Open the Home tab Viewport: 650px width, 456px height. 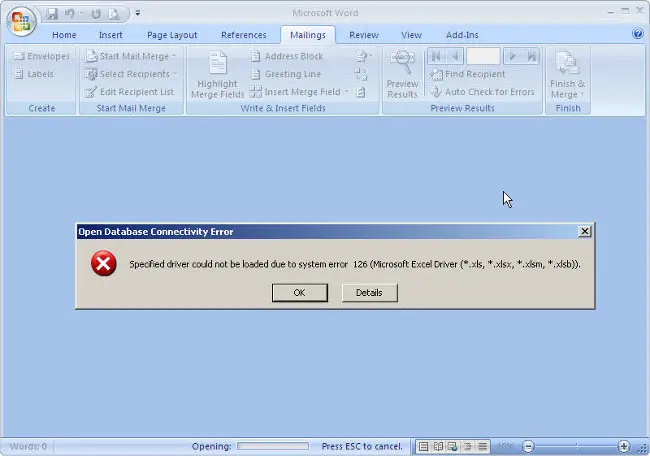pos(64,35)
